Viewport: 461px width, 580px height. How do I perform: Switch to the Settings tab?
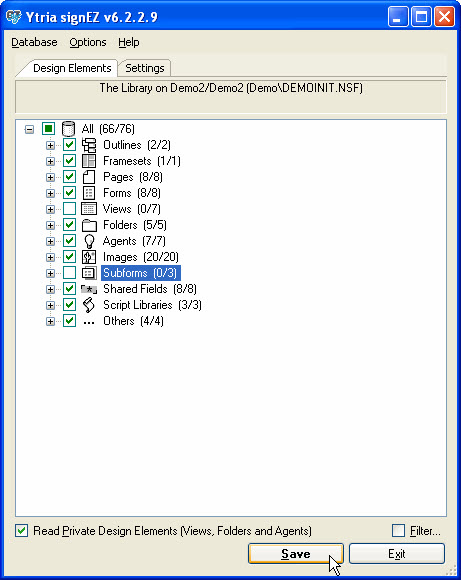pos(145,68)
